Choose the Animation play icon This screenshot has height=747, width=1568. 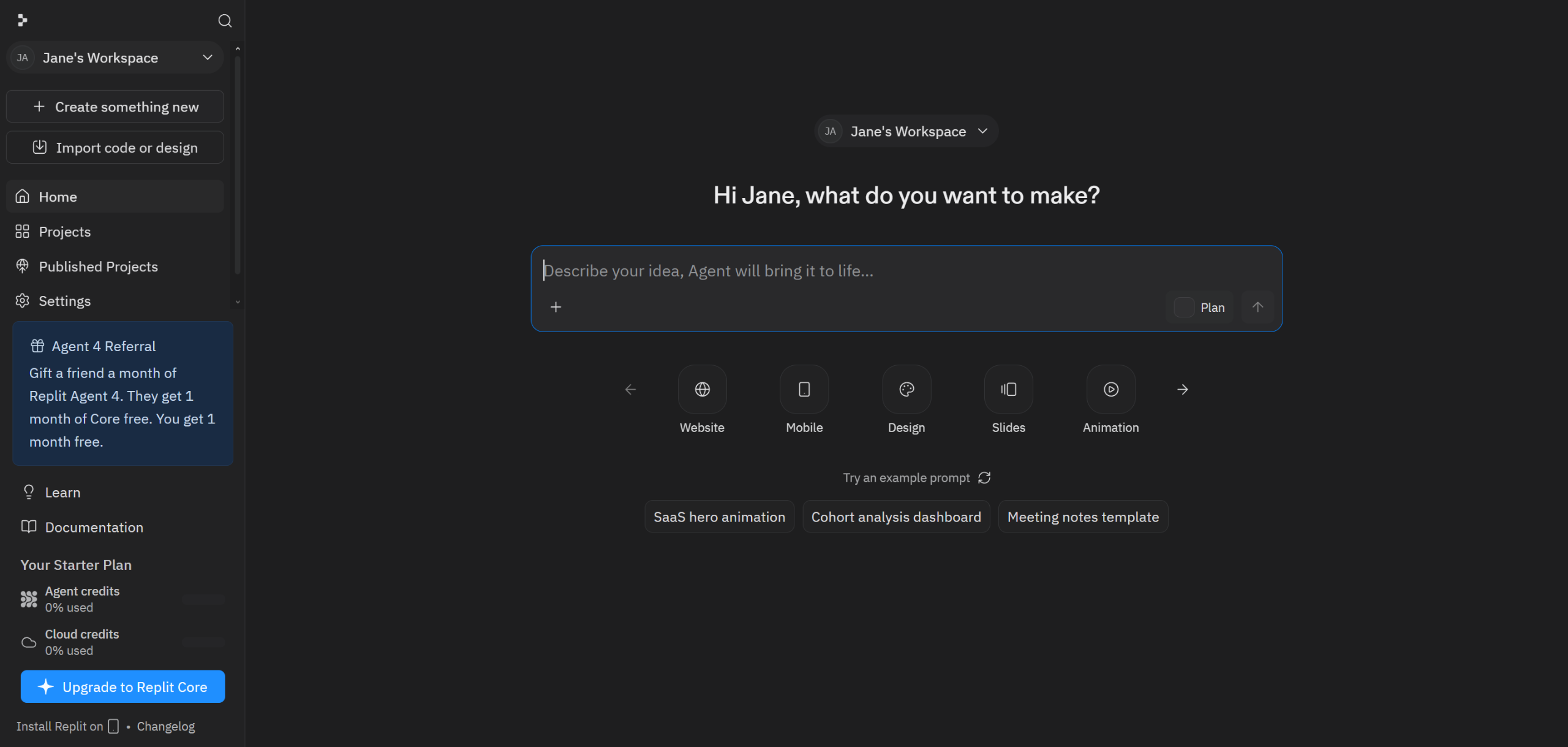pyautogui.click(x=1110, y=389)
